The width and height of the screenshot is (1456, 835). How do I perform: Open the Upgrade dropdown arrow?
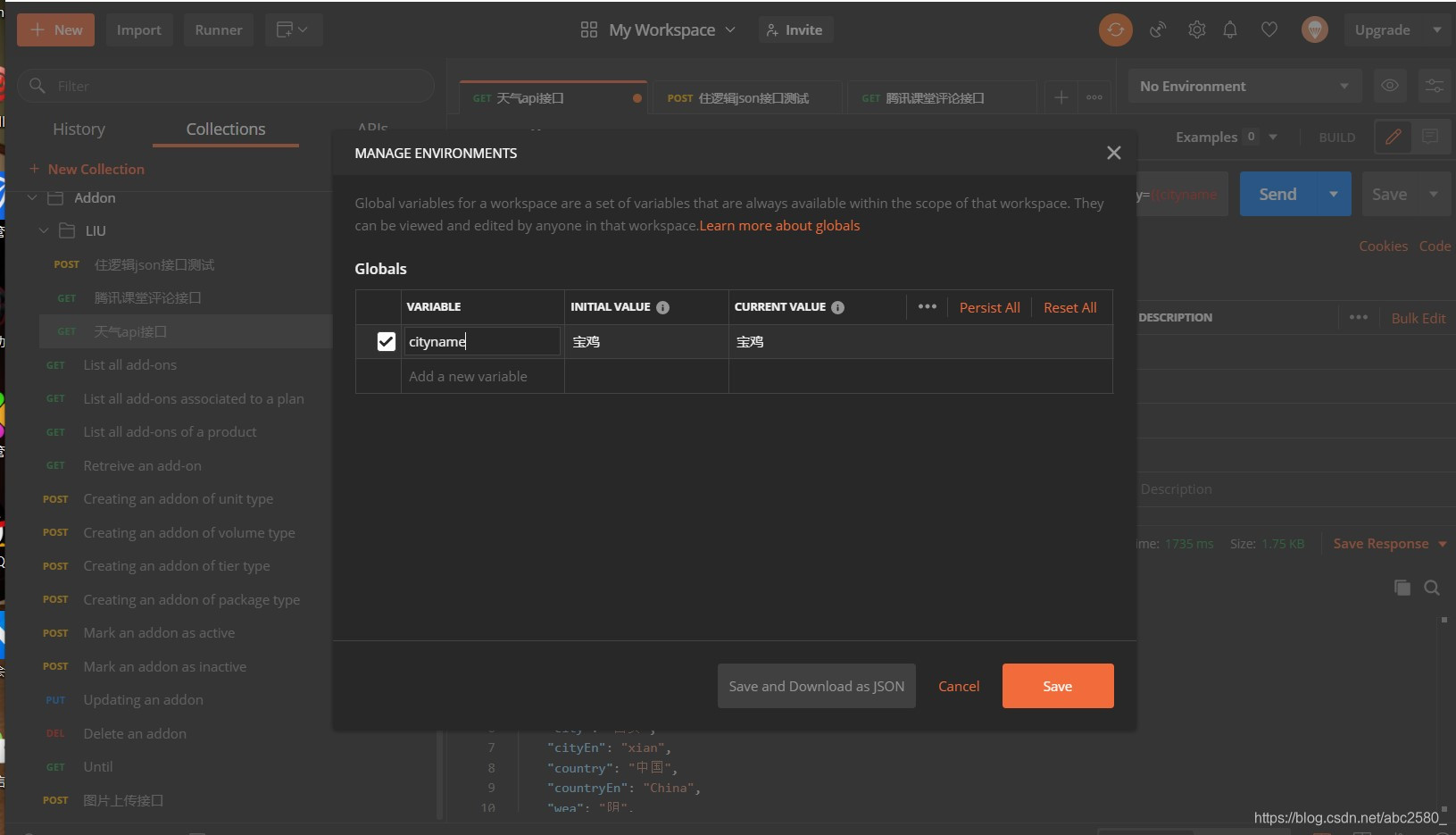pos(1437,29)
